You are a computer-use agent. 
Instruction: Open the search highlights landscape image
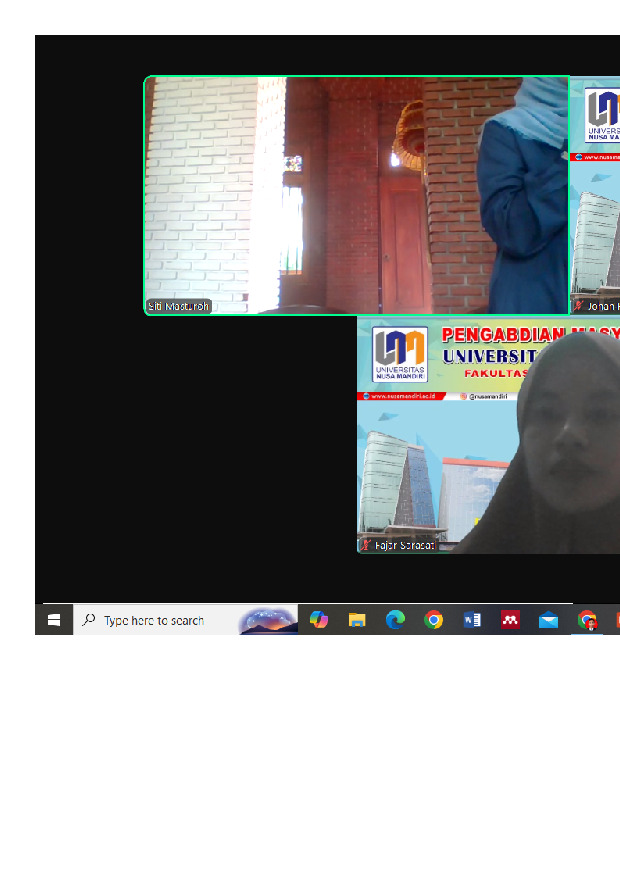pyautogui.click(x=268, y=621)
